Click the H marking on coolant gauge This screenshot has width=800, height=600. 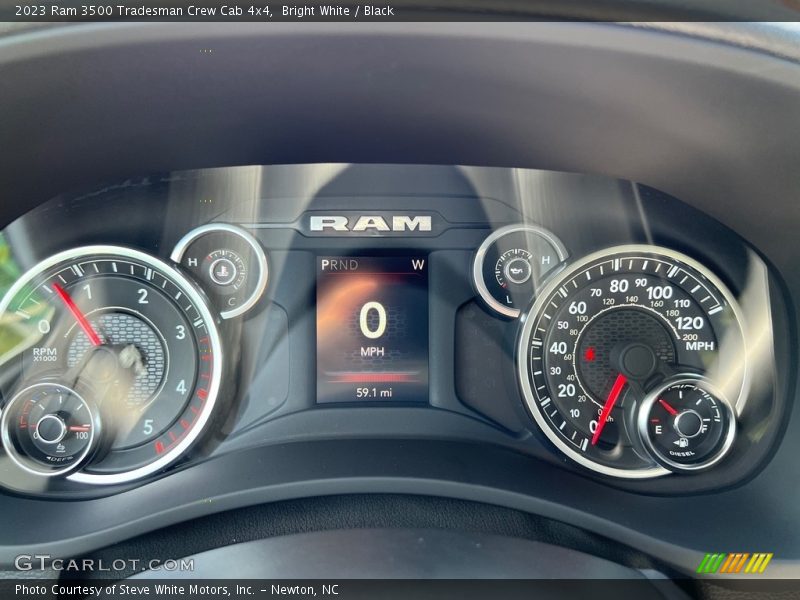(192, 262)
